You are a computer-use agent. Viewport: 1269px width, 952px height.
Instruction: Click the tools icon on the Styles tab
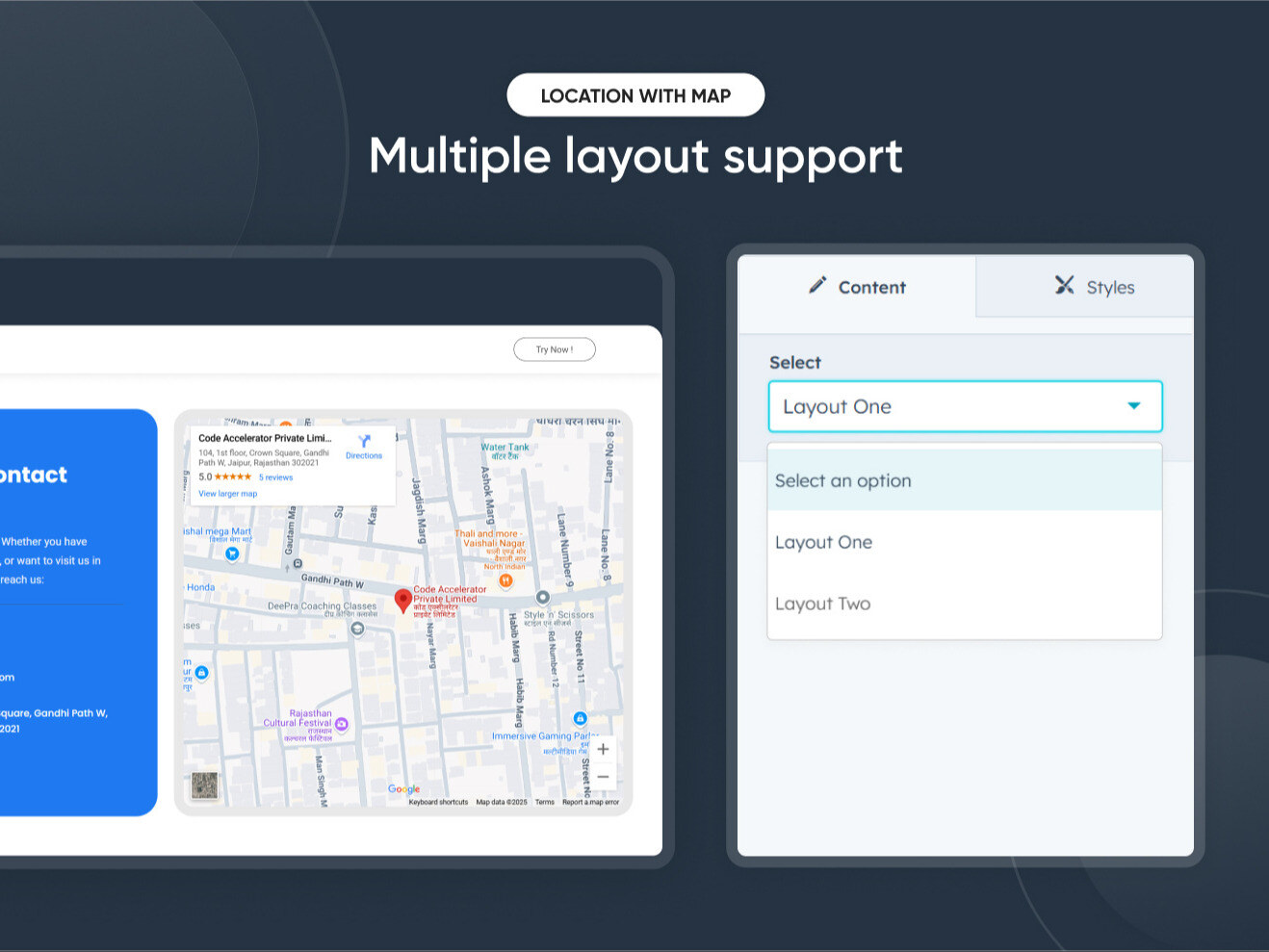1064,286
